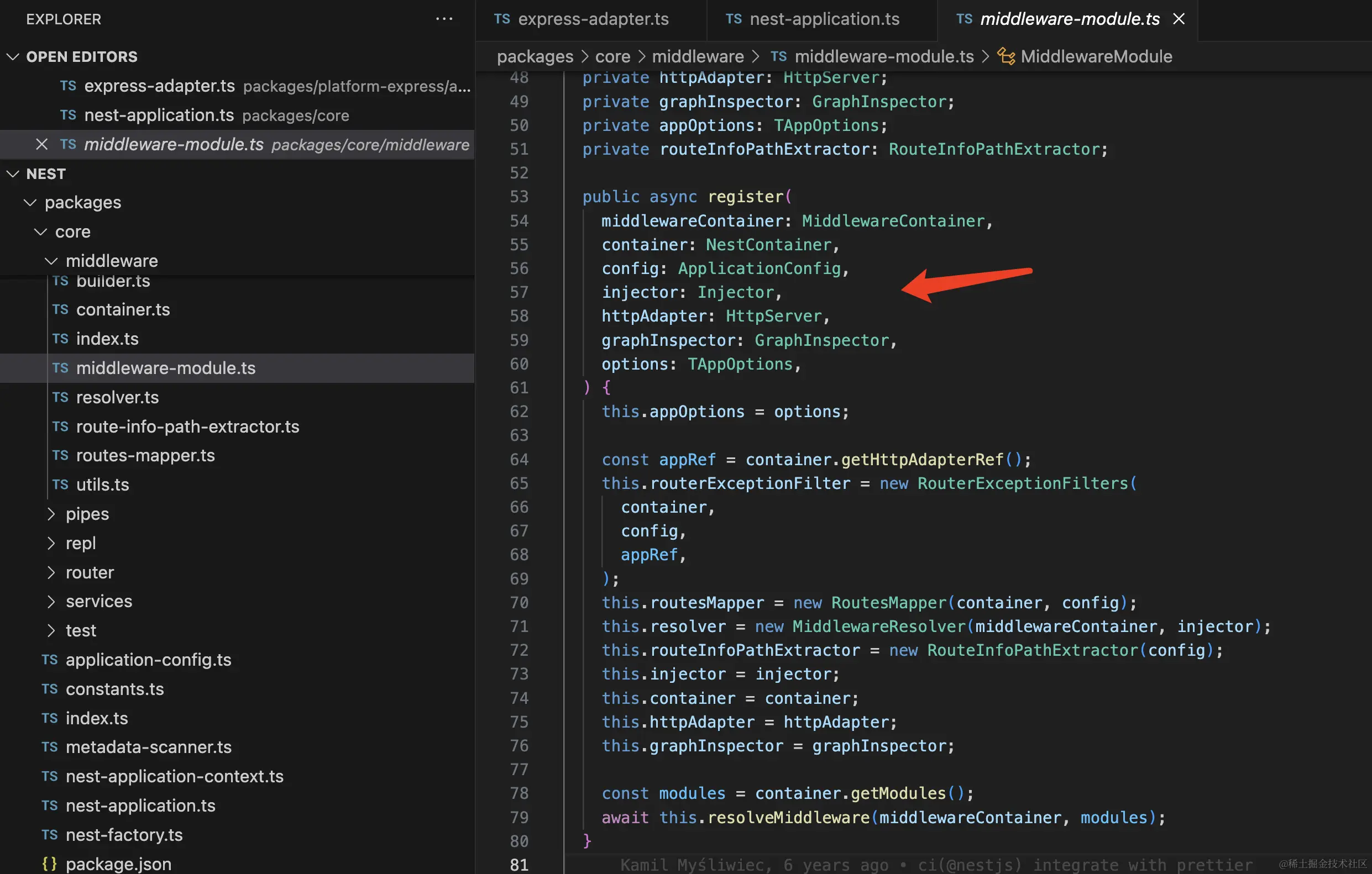Collapse the OPEN EDITORS section
1372x874 pixels.
pos(237,57)
